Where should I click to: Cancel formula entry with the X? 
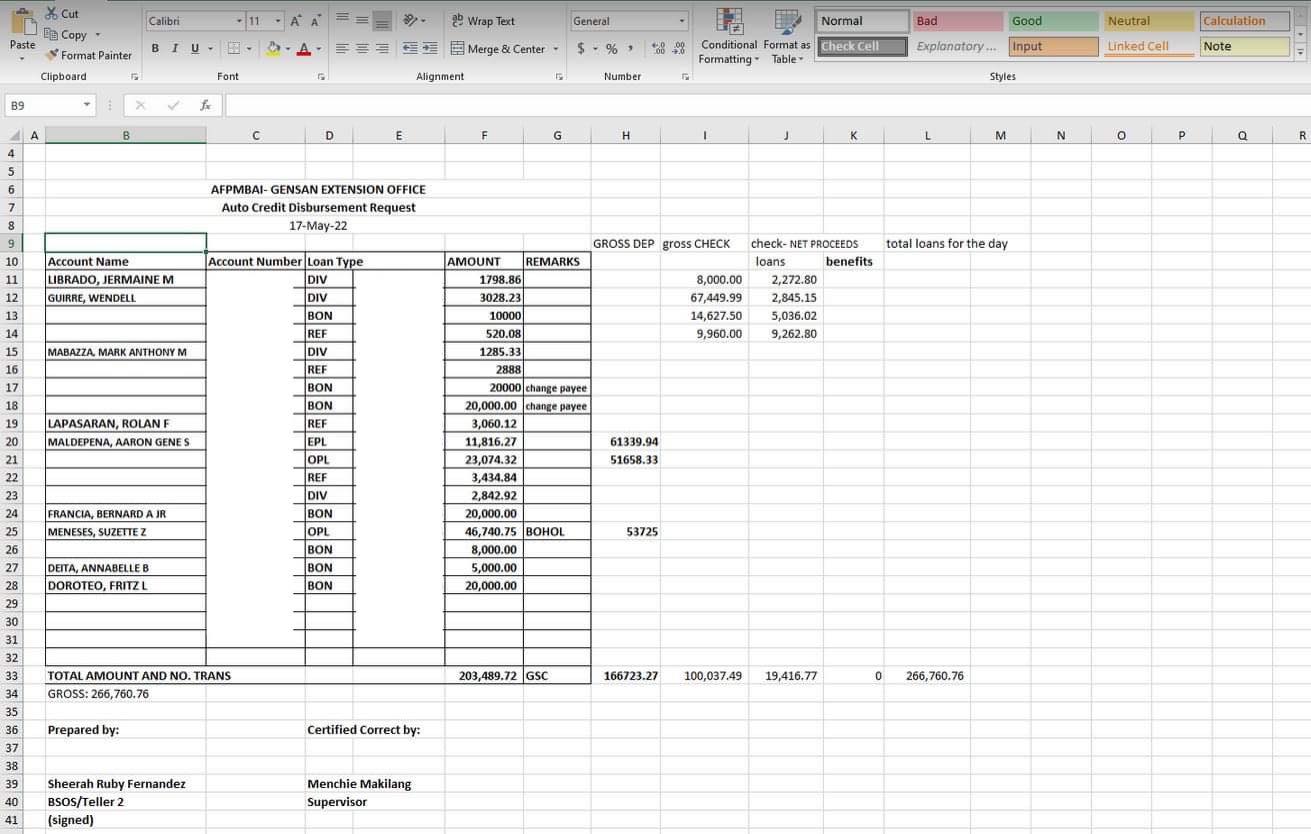[140, 105]
